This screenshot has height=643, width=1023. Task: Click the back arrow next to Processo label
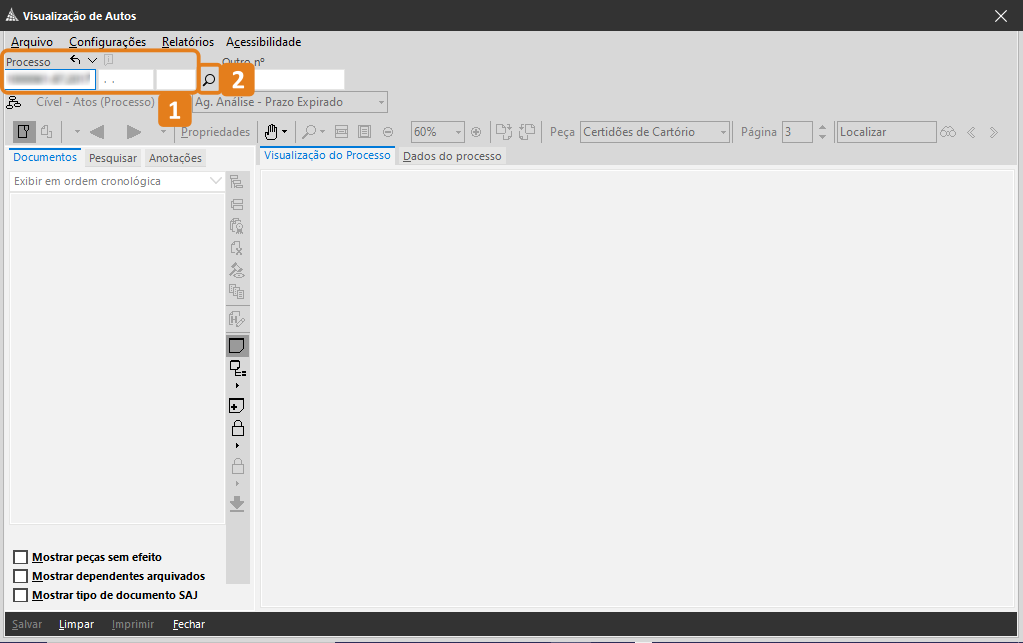75,60
